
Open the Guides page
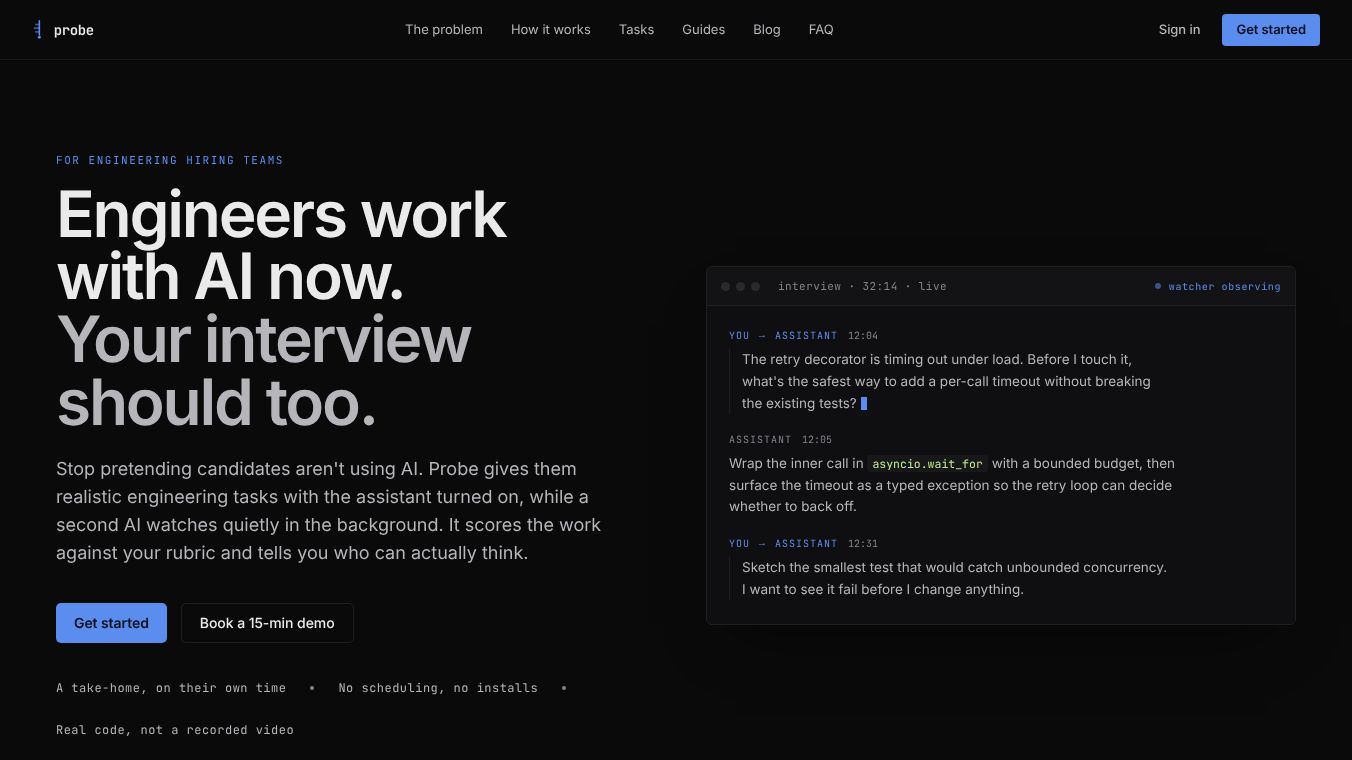[x=704, y=30]
